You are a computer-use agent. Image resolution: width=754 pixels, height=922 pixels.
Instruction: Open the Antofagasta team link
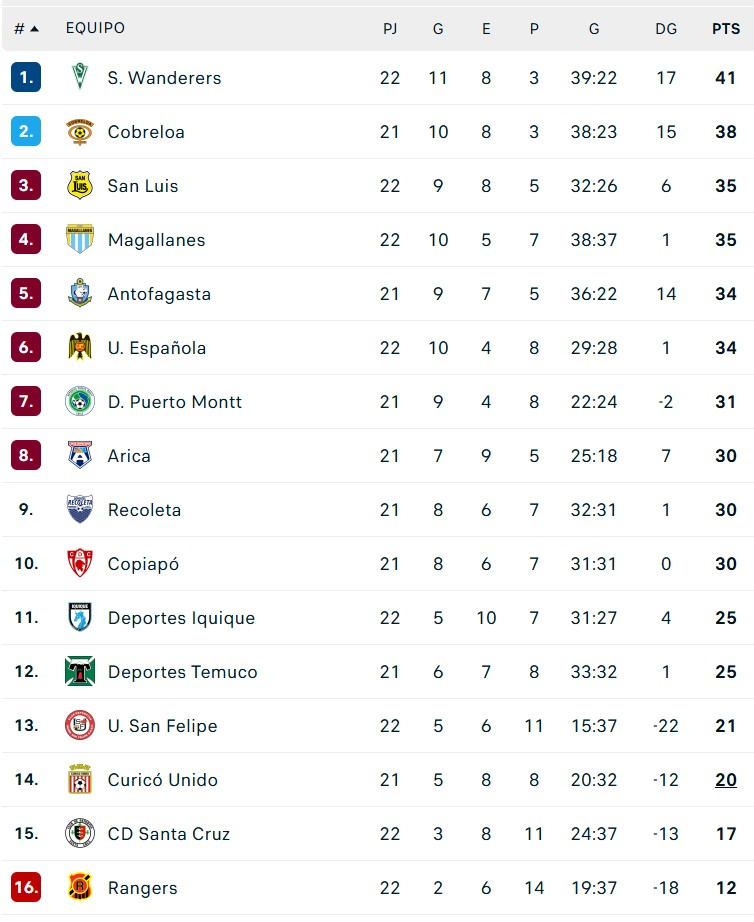coord(159,293)
